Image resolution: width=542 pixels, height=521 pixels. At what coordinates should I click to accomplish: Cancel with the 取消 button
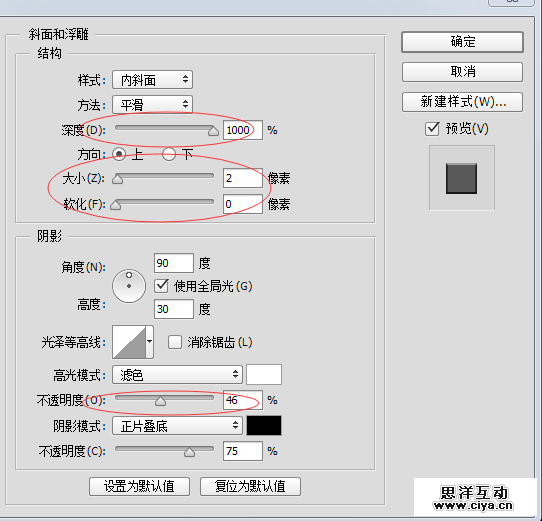point(462,72)
